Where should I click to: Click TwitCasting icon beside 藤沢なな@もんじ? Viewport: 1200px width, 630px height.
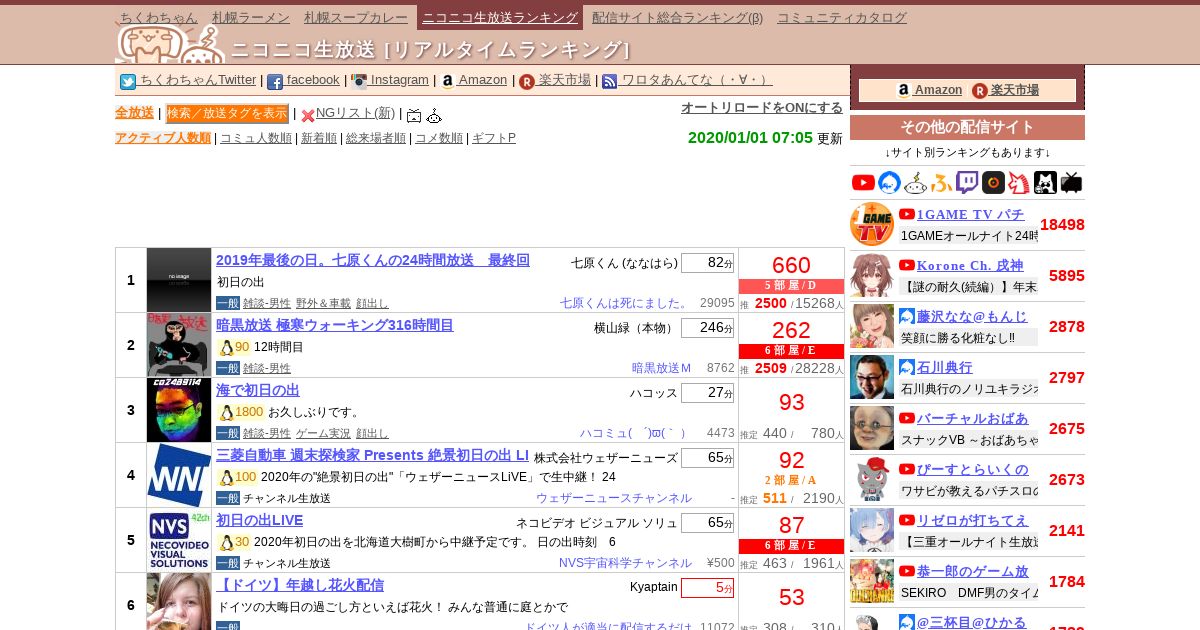[x=907, y=316]
